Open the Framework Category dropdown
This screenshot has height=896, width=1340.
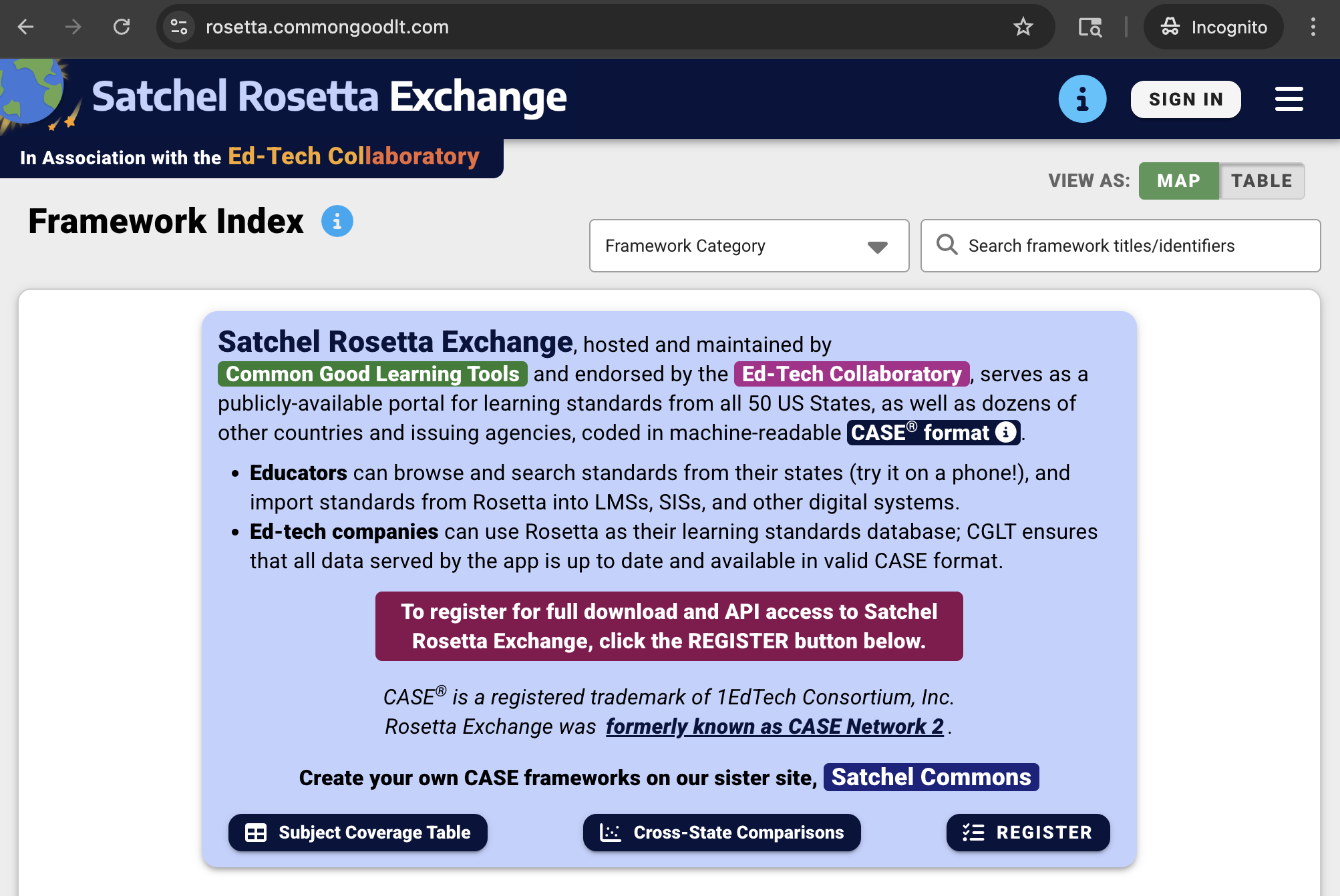pos(748,246)
